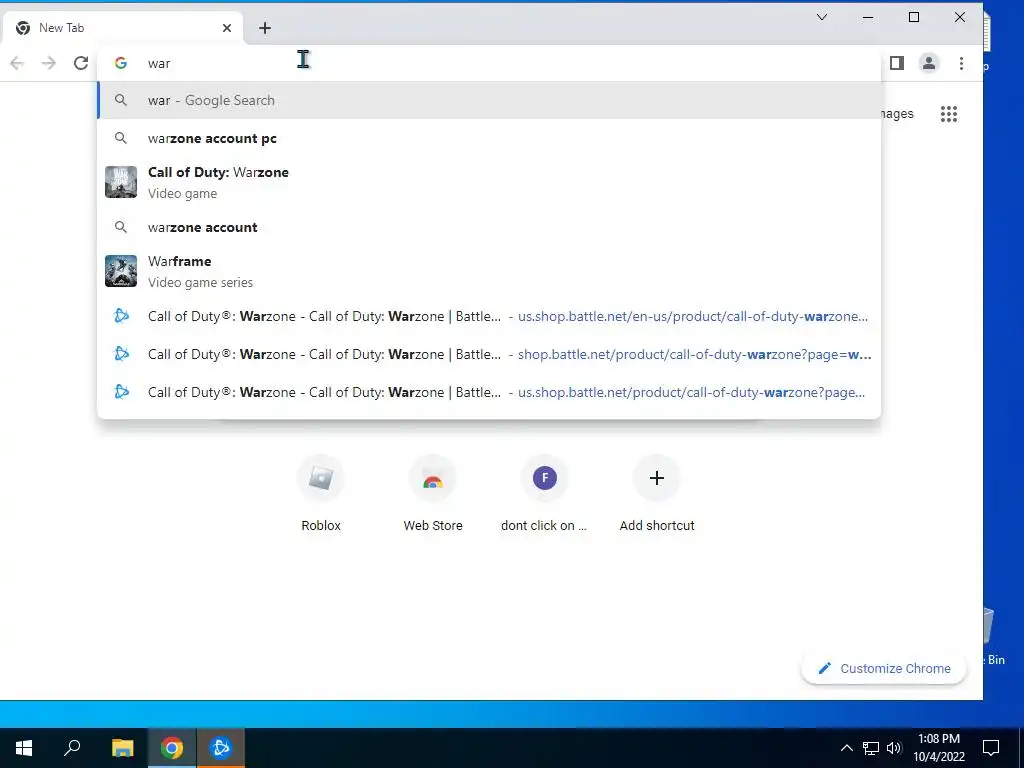
Task: Open the Google apps grid
Action: point(949,114)
